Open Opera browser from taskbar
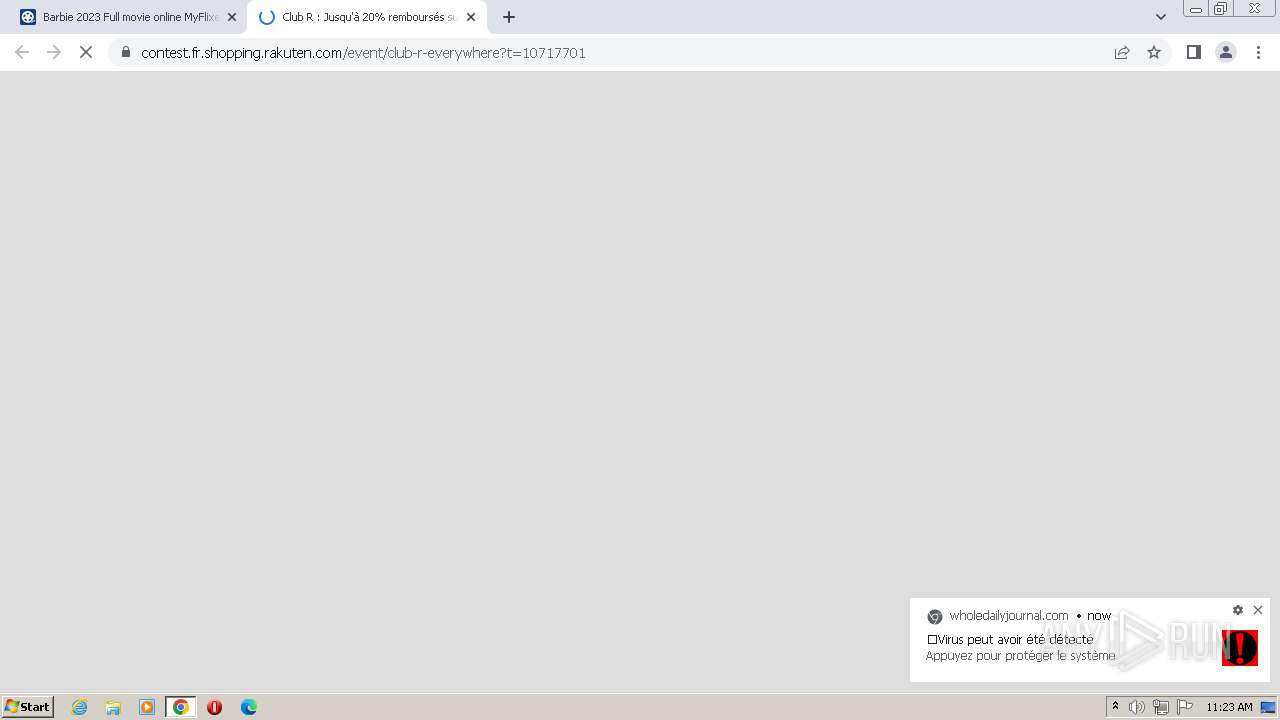This screenshot has height=720, width=1280. click(214, 707)
